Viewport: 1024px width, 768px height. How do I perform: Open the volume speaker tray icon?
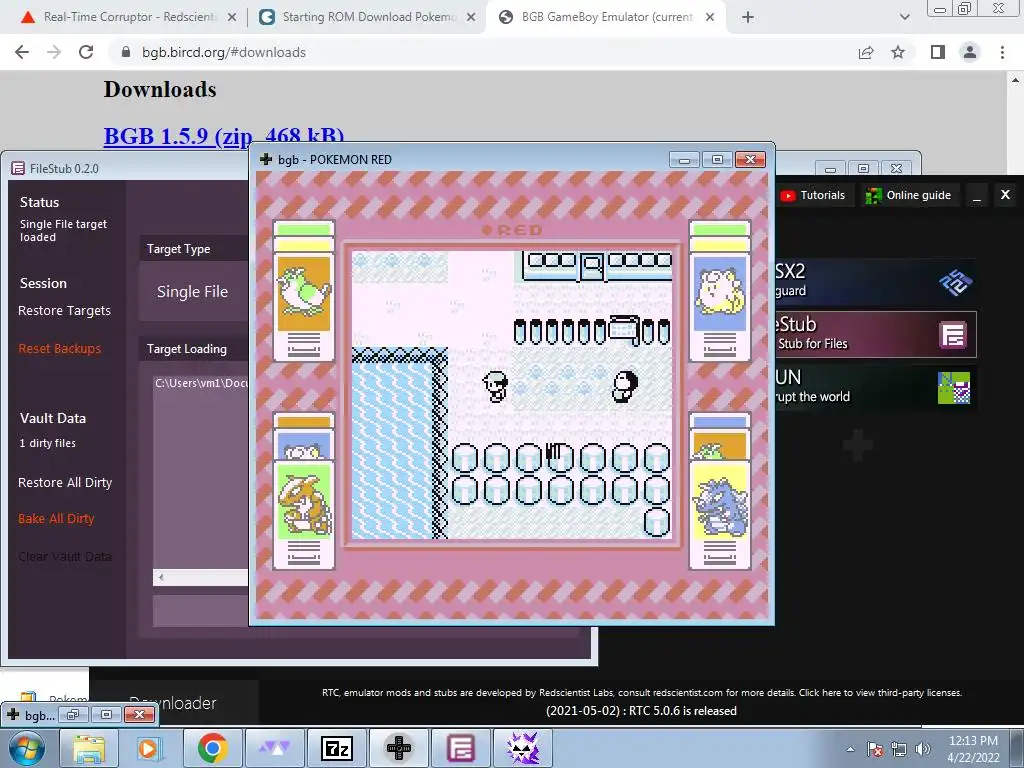click(x=923, y=749)
